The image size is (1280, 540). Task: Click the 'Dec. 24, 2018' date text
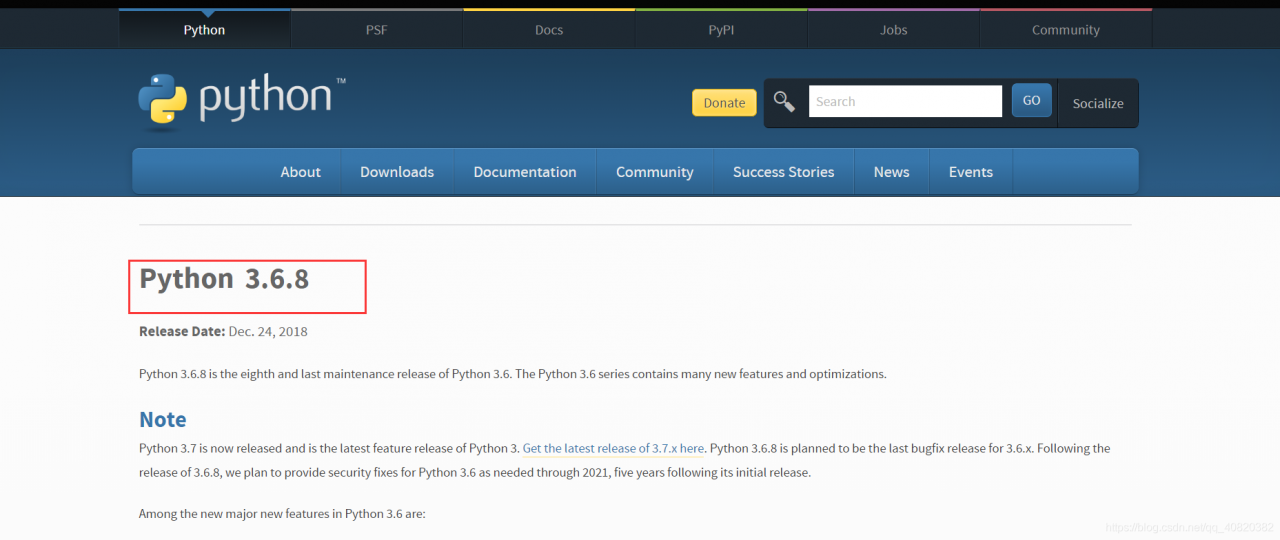pos(268,331)
